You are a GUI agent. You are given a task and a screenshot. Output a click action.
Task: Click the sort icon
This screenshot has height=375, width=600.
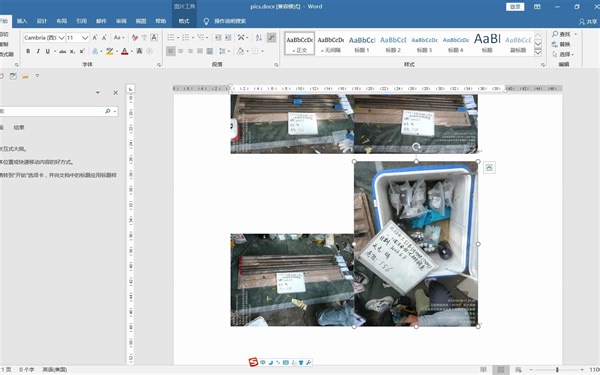click(259, 38)
